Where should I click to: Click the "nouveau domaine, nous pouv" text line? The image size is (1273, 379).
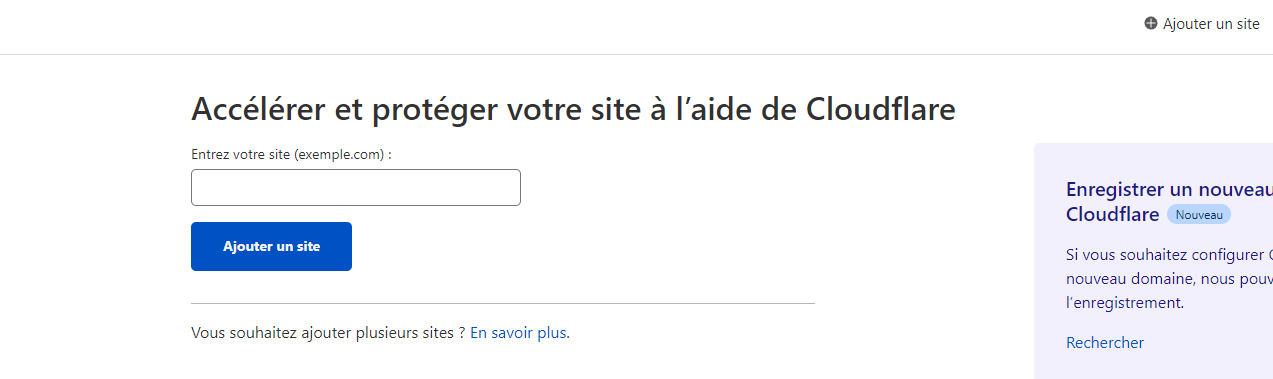(1169, 278)
